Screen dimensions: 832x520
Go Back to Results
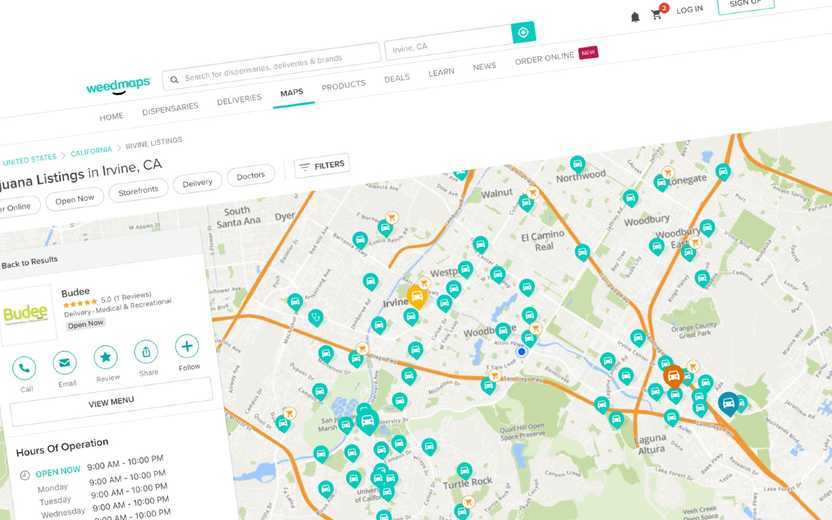[29, 262]
